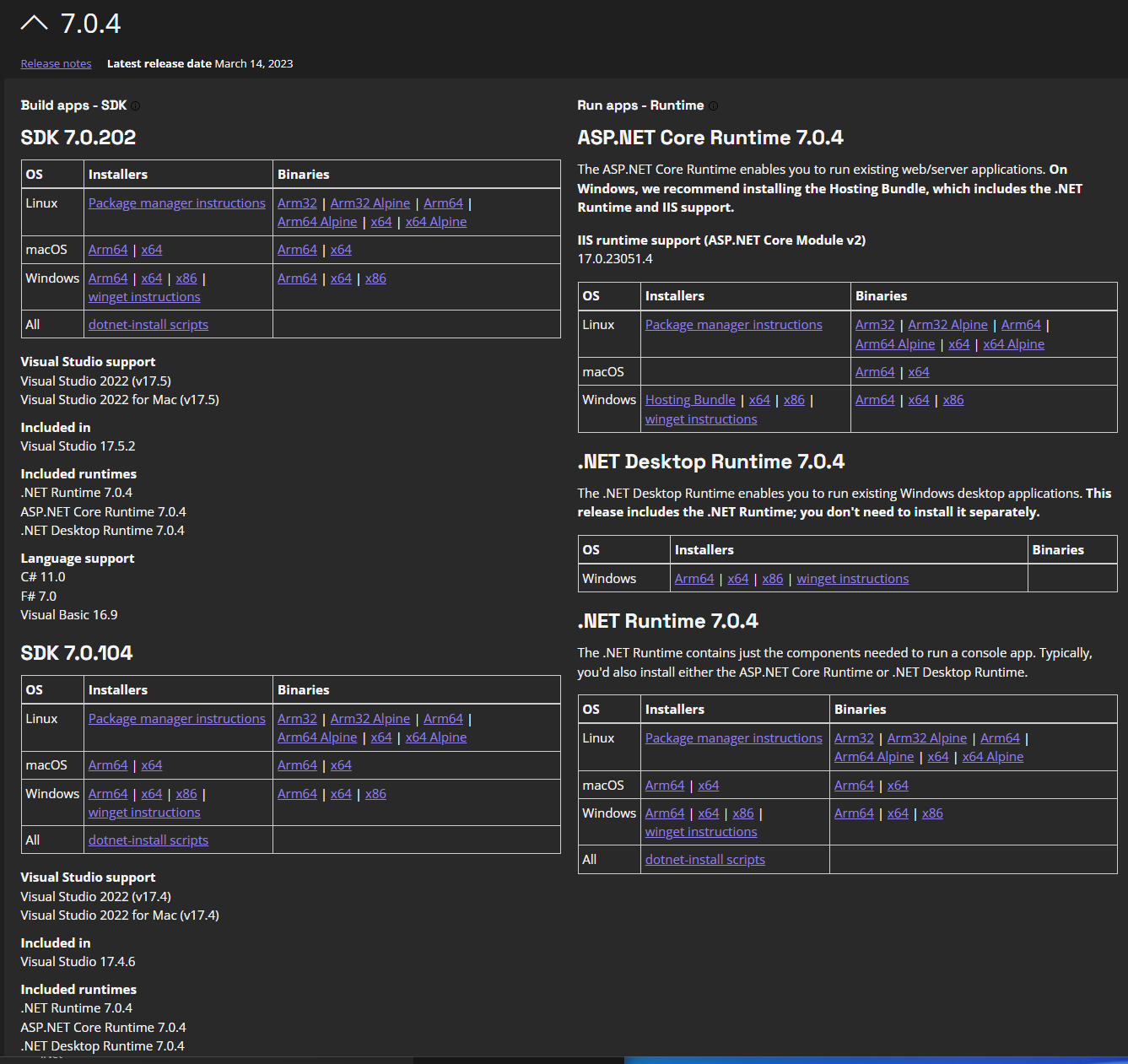Download SDK 7.0.104 Linux Arm32 binary
1128x1064 pixels.
[x=297, y=719]
